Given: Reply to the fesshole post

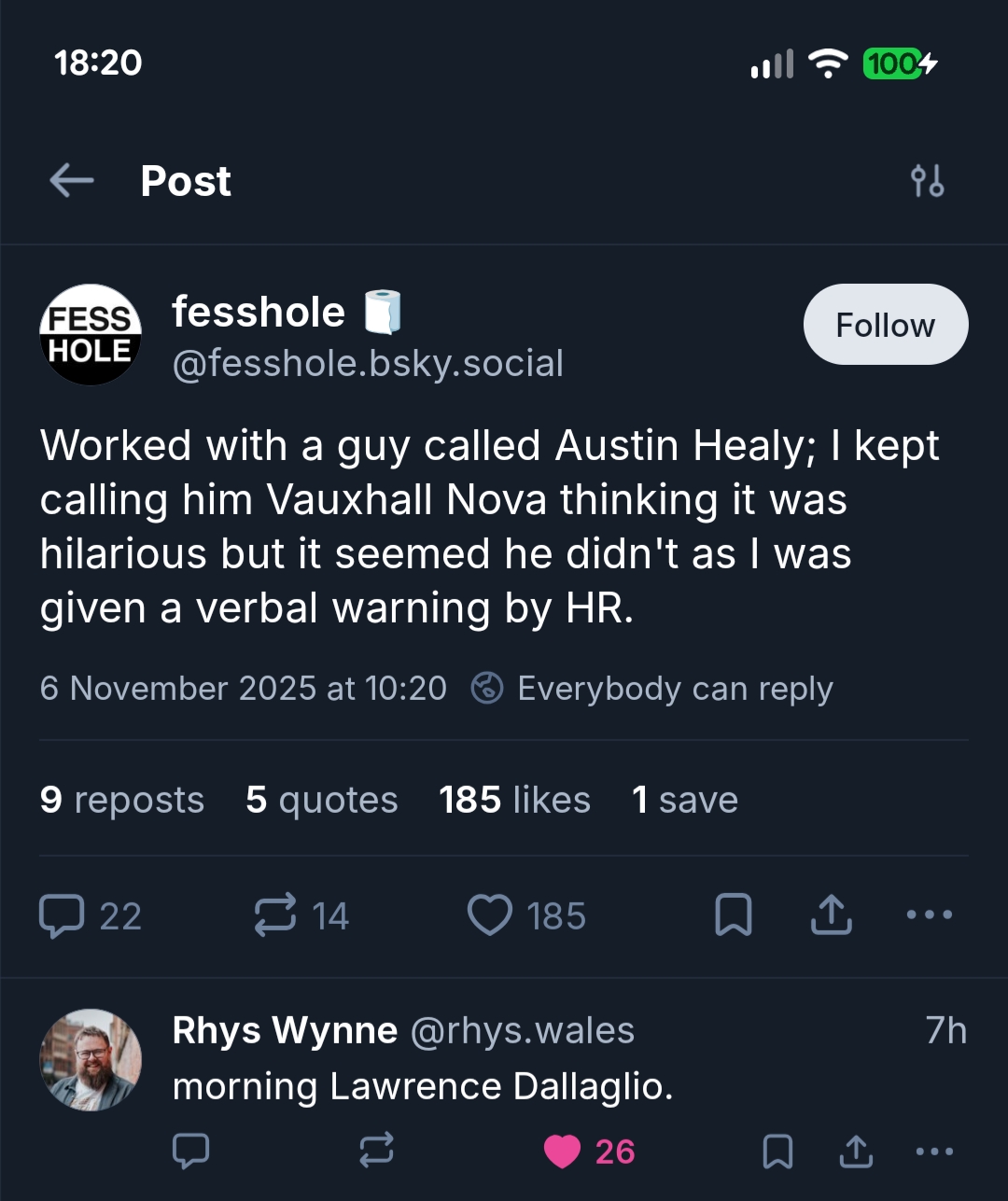Looking at the screenshot, I should [x=63, y=915].
